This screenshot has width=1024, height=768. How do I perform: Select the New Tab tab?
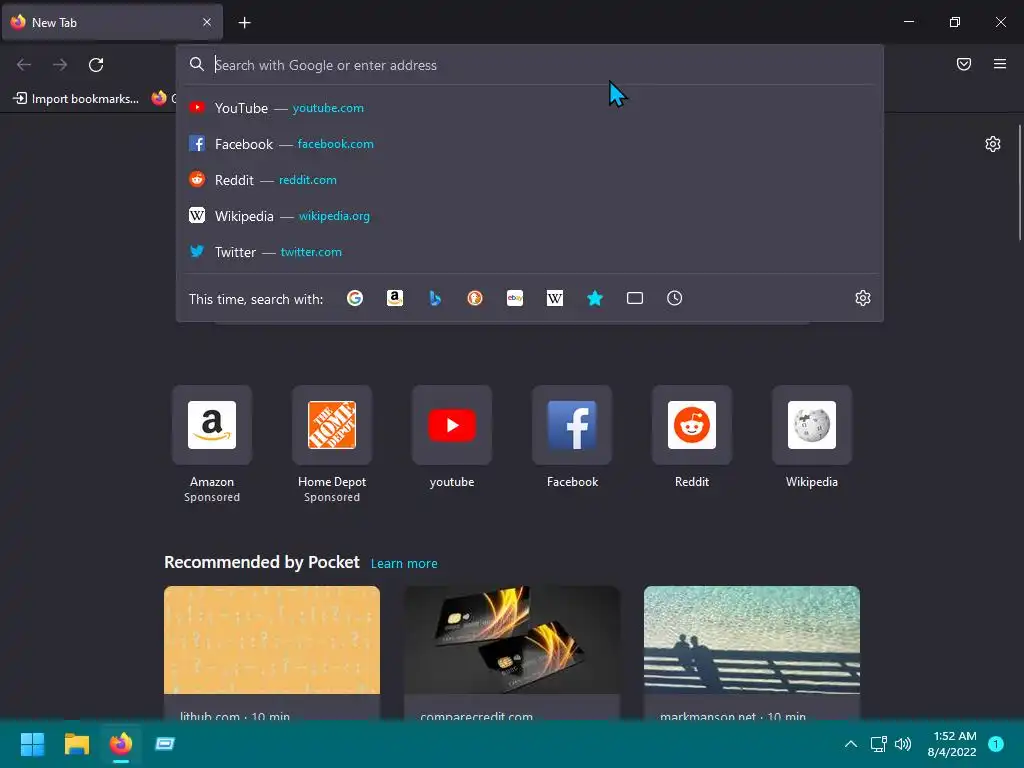(x=112, y=22)
